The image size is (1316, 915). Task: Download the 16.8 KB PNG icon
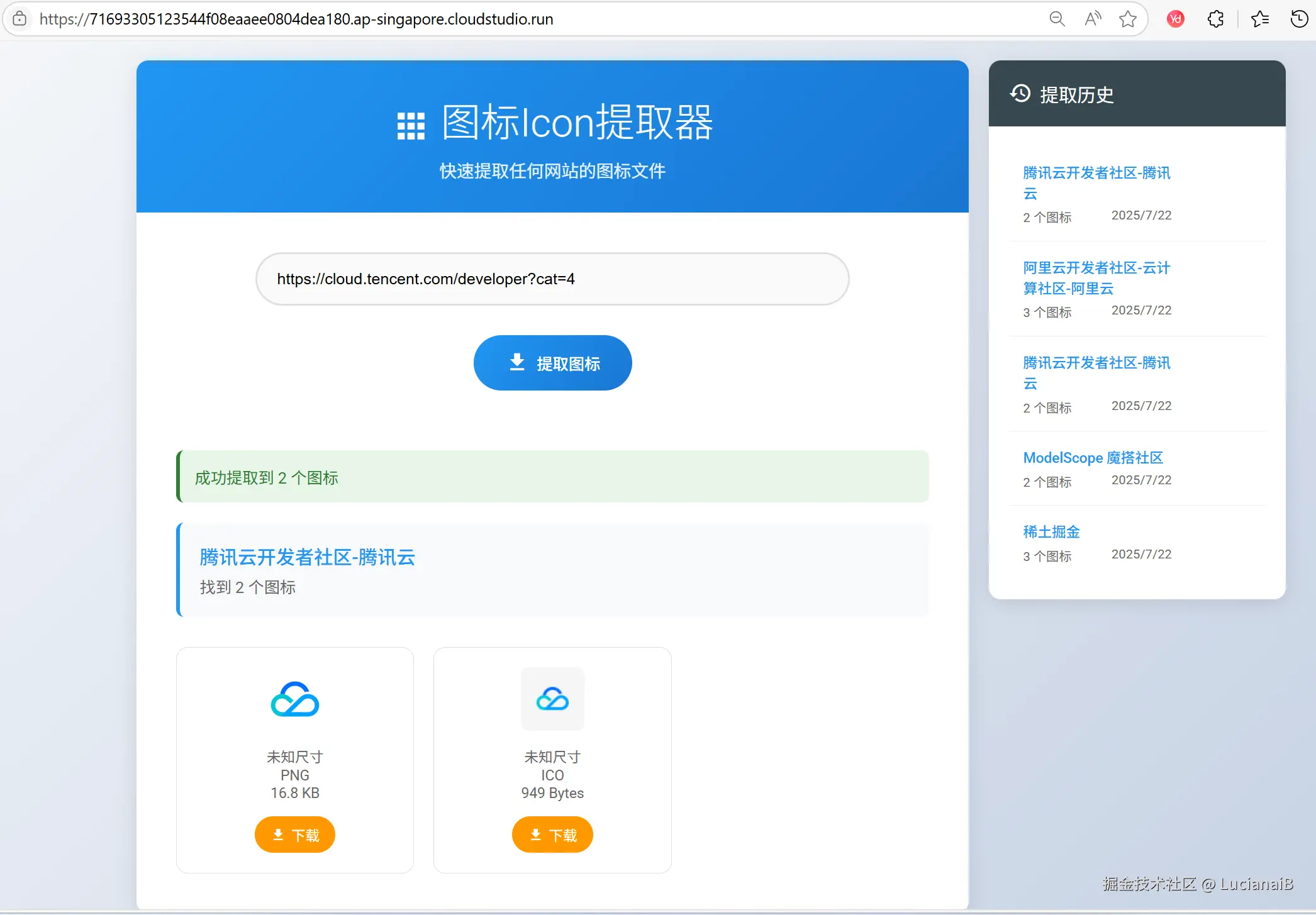294,835
